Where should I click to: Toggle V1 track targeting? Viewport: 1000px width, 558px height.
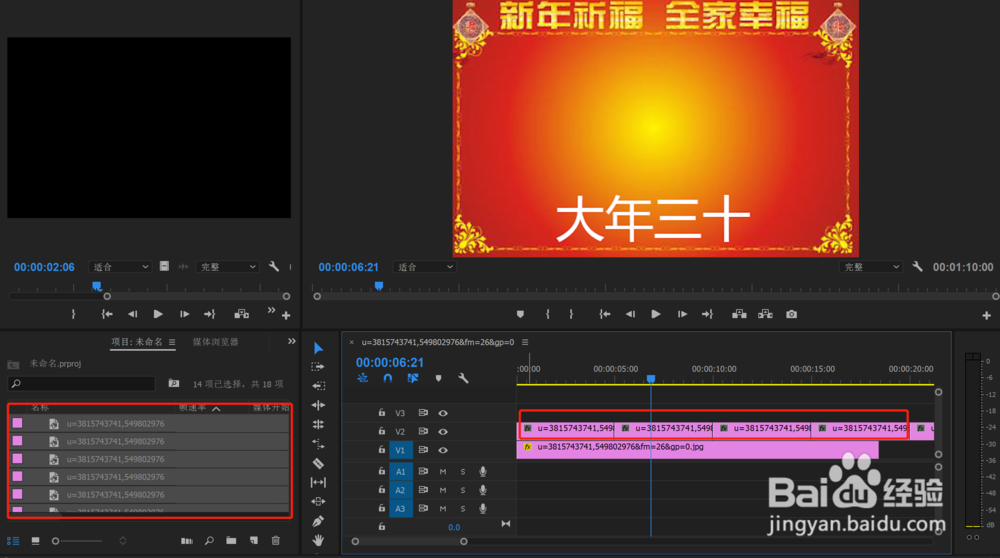(x=401, y=450)
